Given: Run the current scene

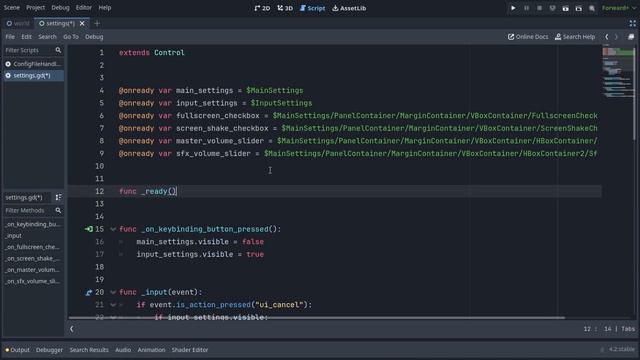Looking at the screenshot, I should point(565,8).
